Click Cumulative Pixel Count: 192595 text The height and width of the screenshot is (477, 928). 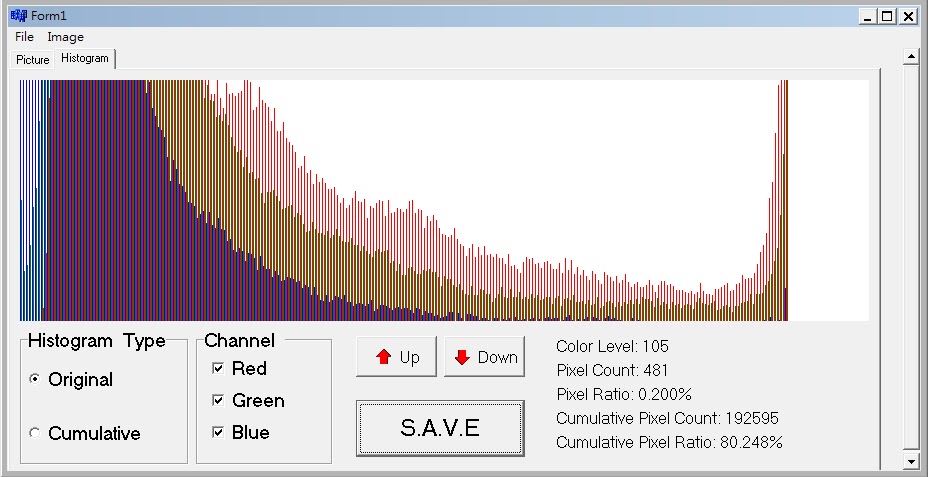pyautogui.click(x=668, y=418)
